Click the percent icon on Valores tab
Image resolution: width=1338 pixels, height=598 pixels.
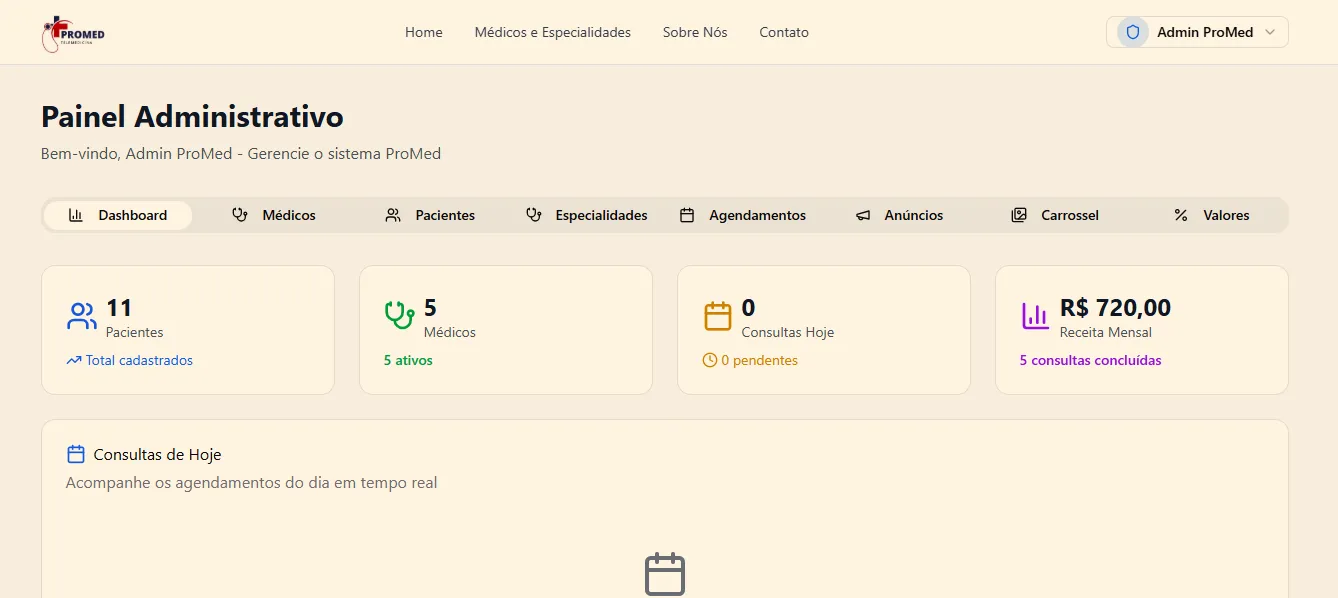(x=1181, y=215)
